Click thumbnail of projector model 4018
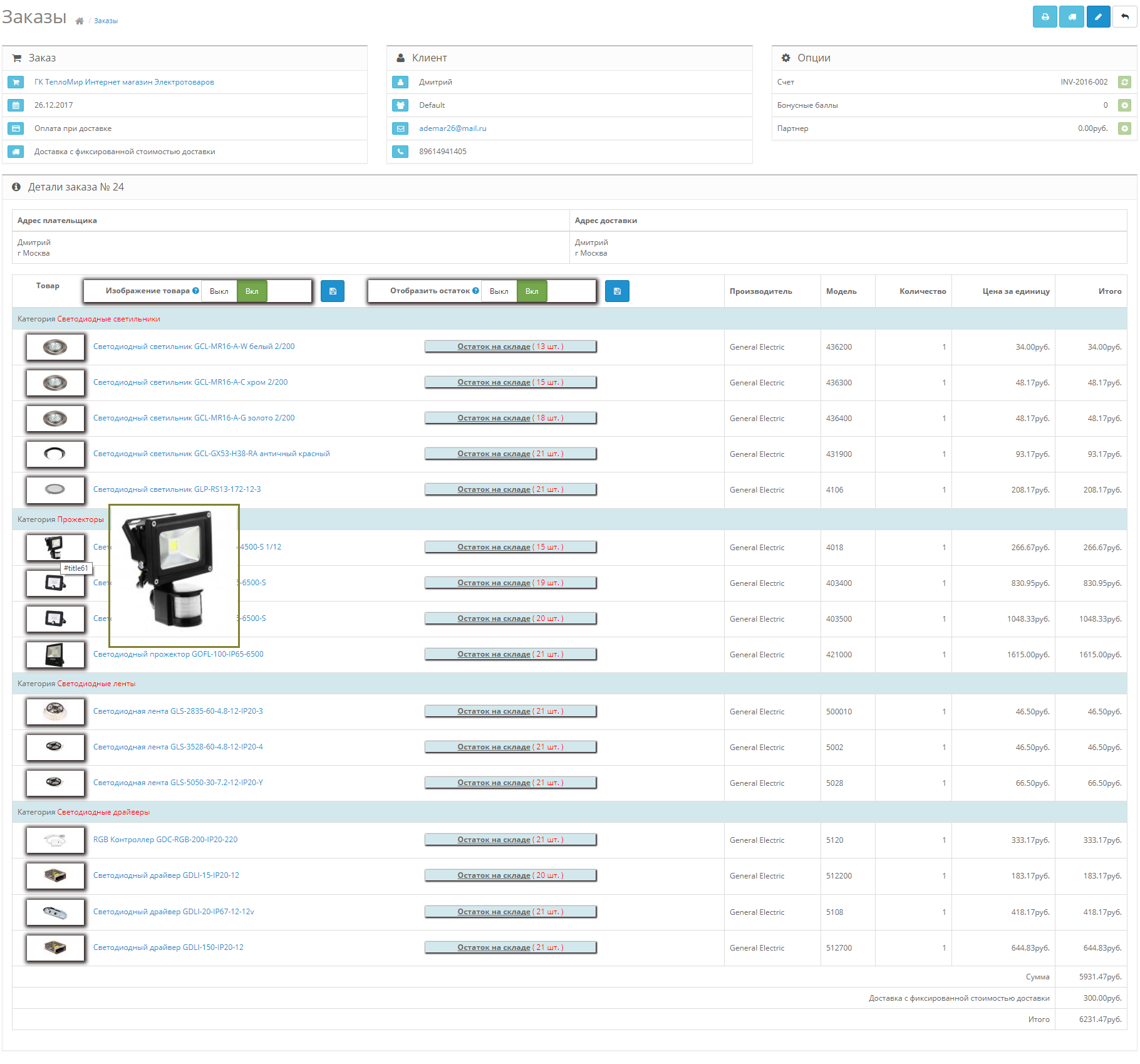This screenshot has height=1064, width=1140. [55, 548]
